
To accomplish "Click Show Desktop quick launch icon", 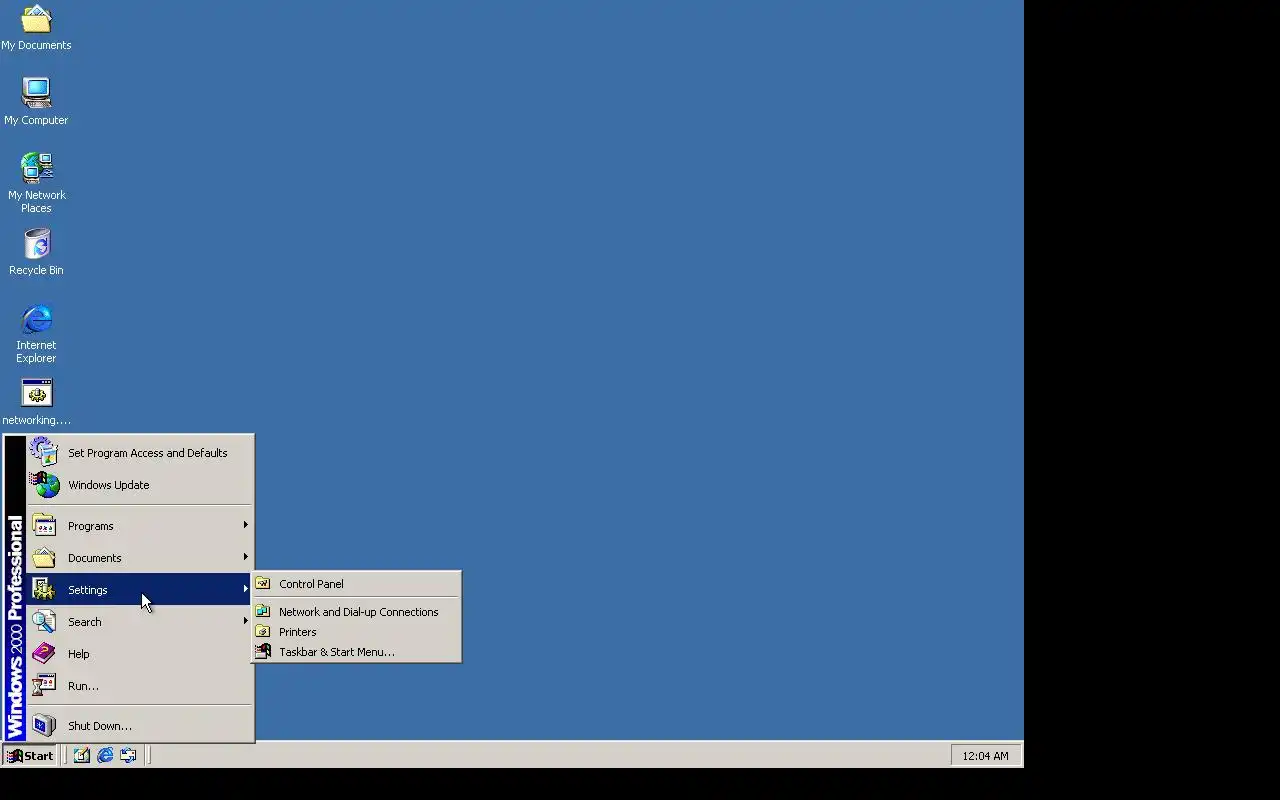I will tap(81, 755).
